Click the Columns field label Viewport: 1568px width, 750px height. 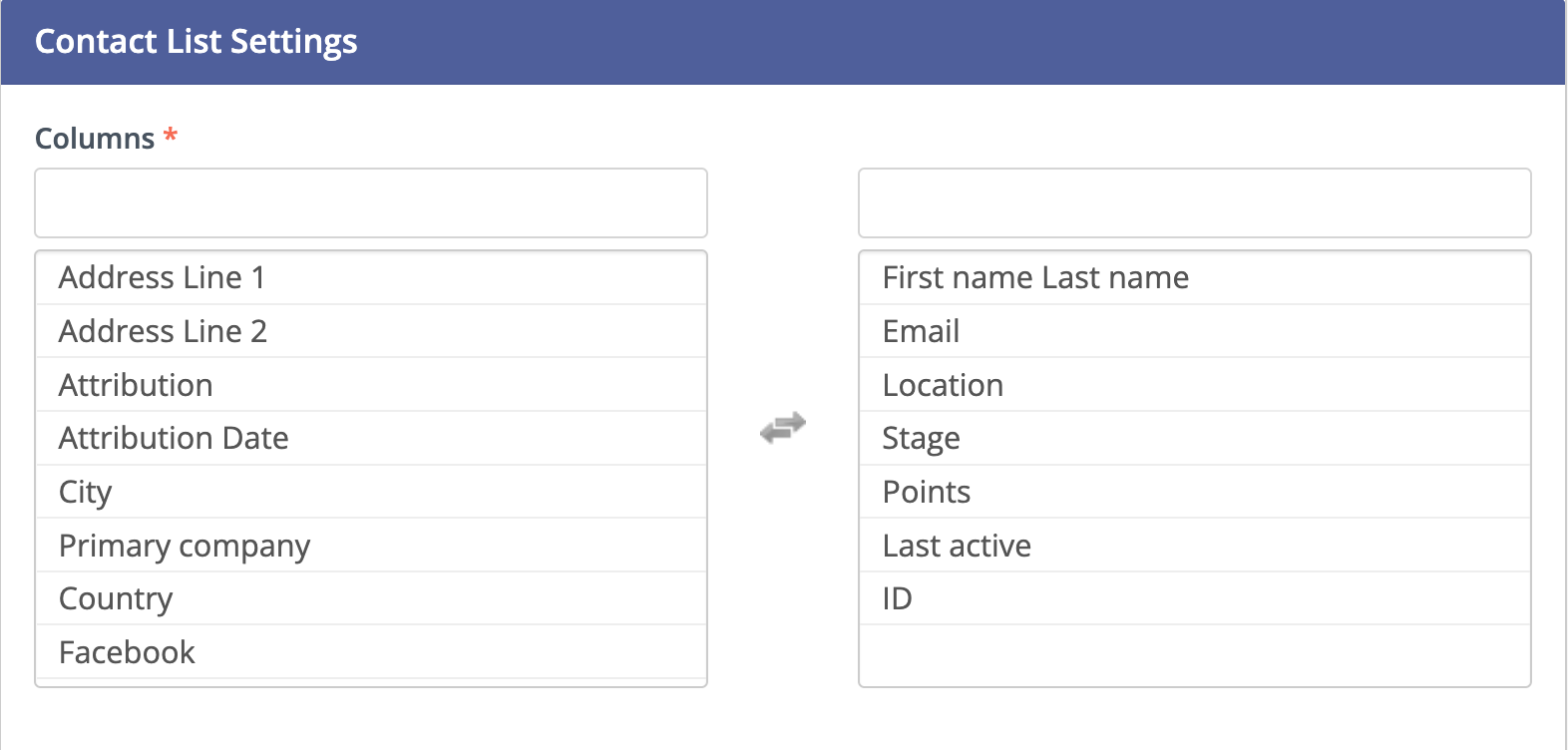coord(95,139)
